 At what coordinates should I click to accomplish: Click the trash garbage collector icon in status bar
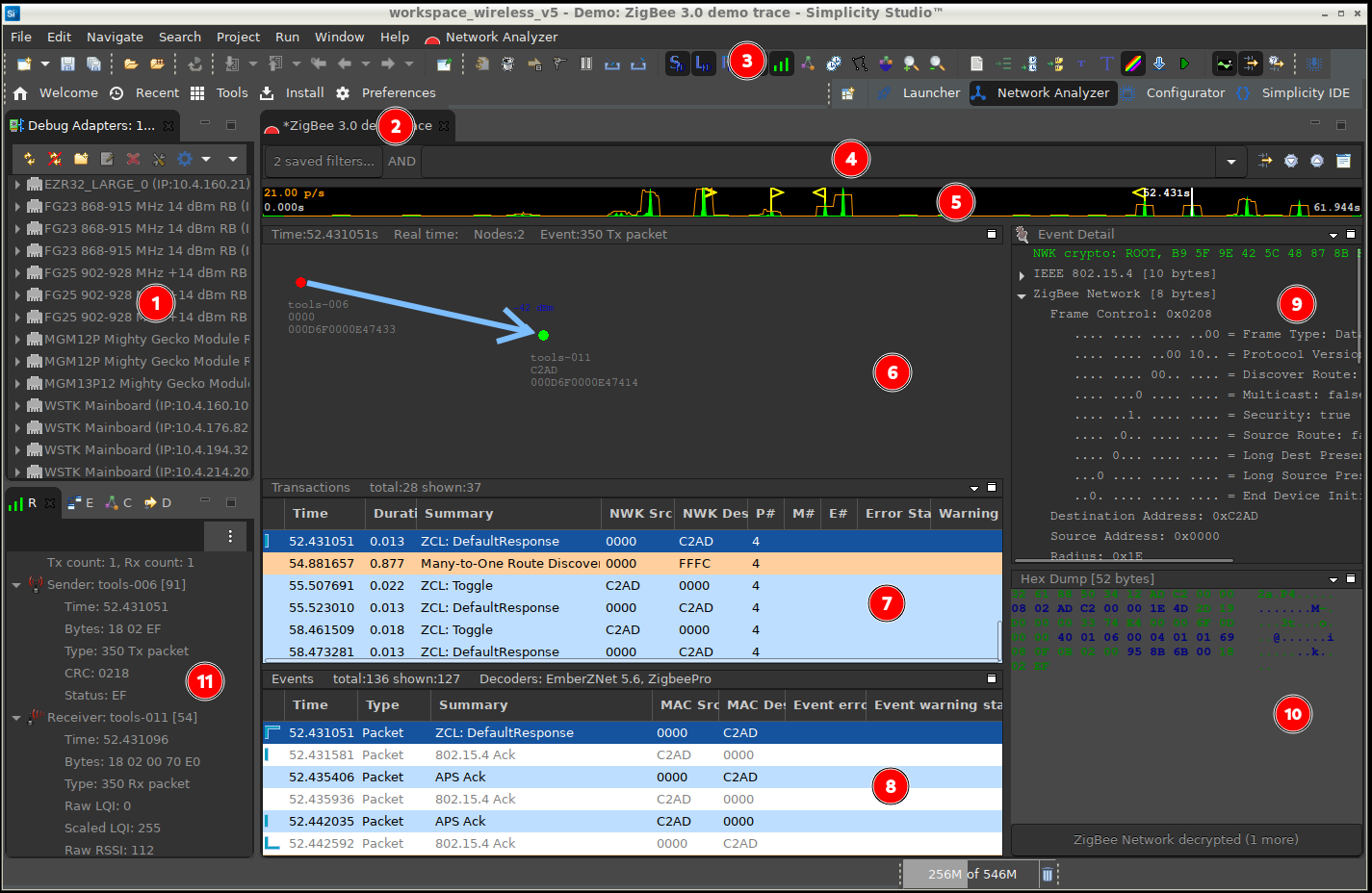[1048, 874]
